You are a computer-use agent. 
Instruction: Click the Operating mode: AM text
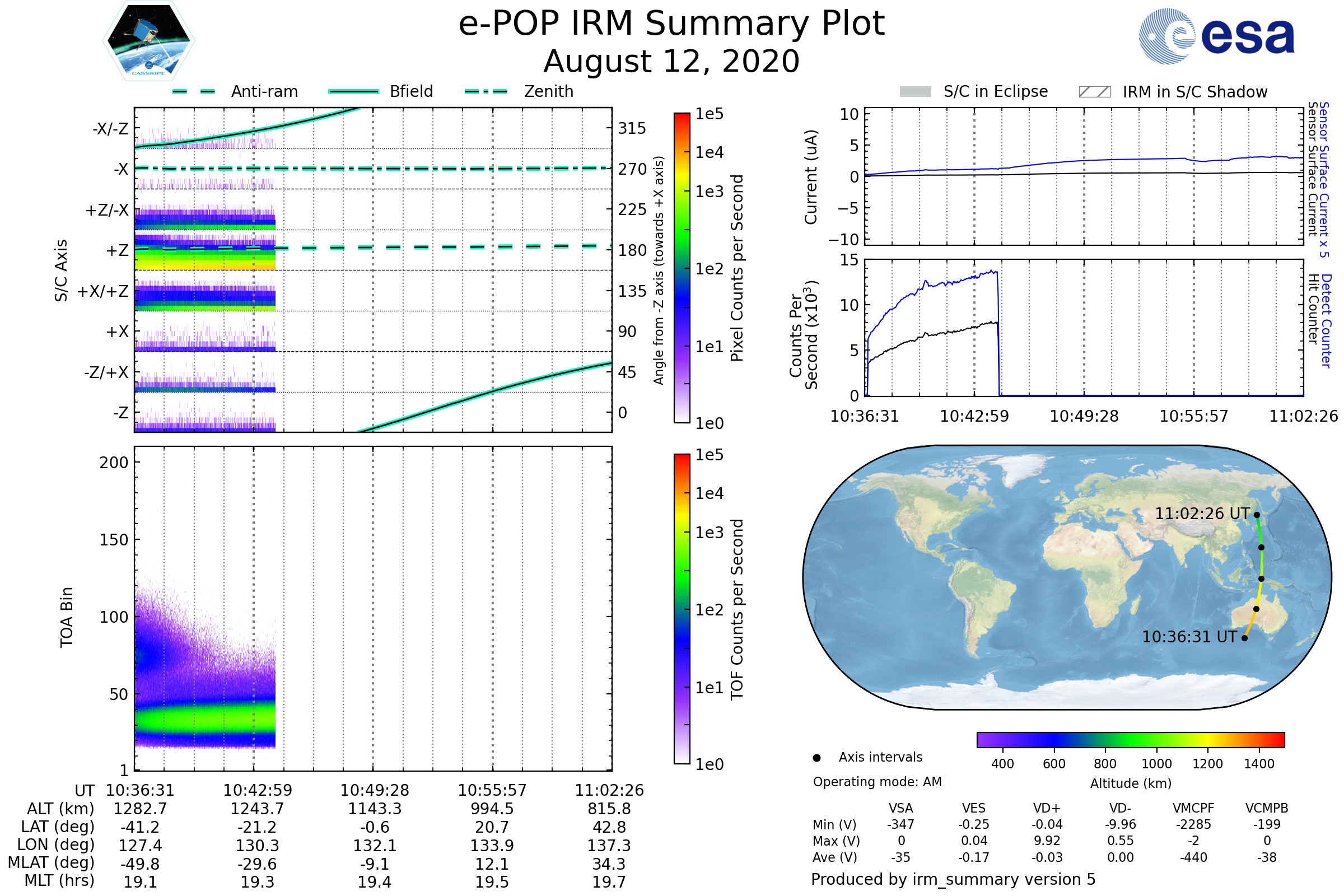(877, 782)
